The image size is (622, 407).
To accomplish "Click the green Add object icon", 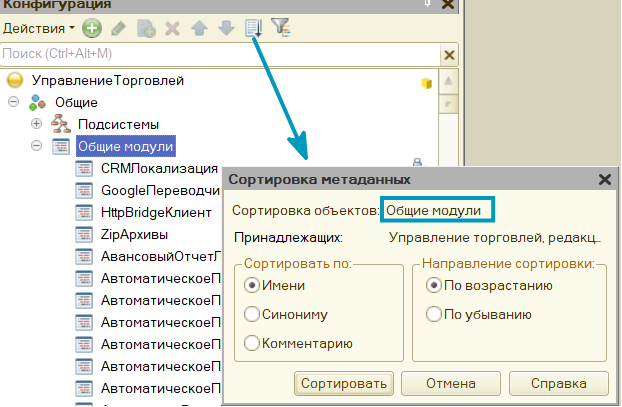I will pos(92,29).
